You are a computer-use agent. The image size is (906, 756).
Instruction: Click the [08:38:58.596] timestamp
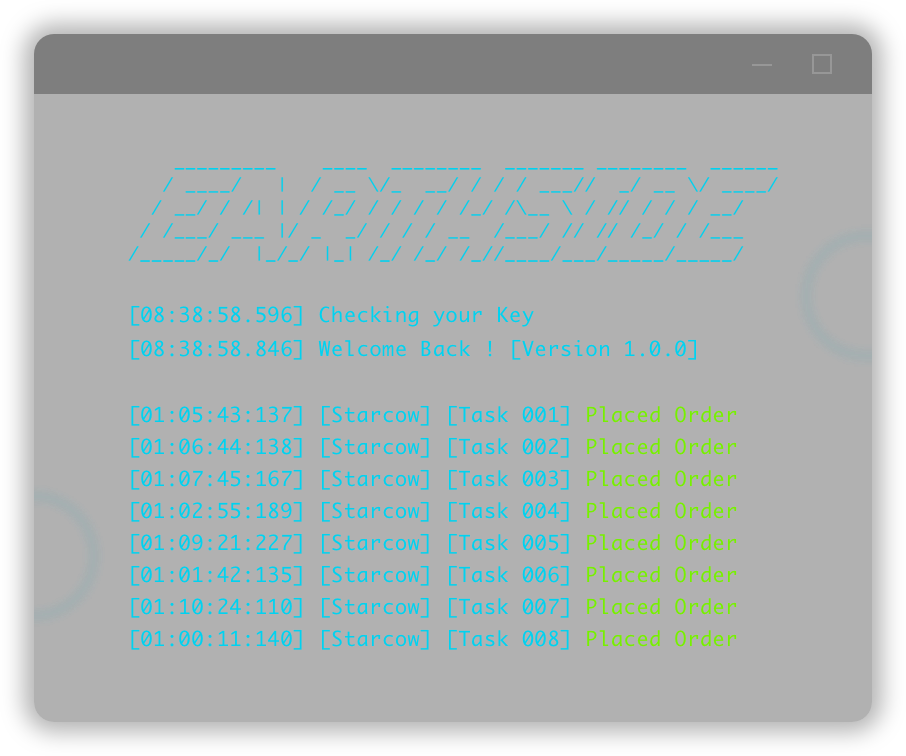point(217,316)
